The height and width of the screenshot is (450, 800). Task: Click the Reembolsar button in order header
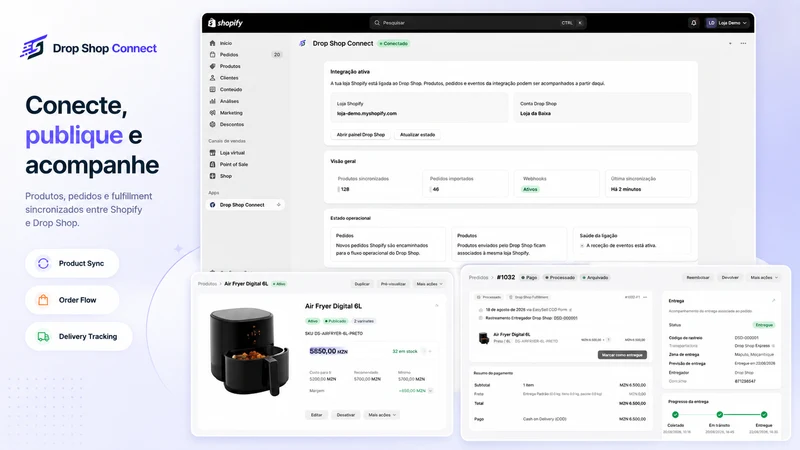pos(698,278)
